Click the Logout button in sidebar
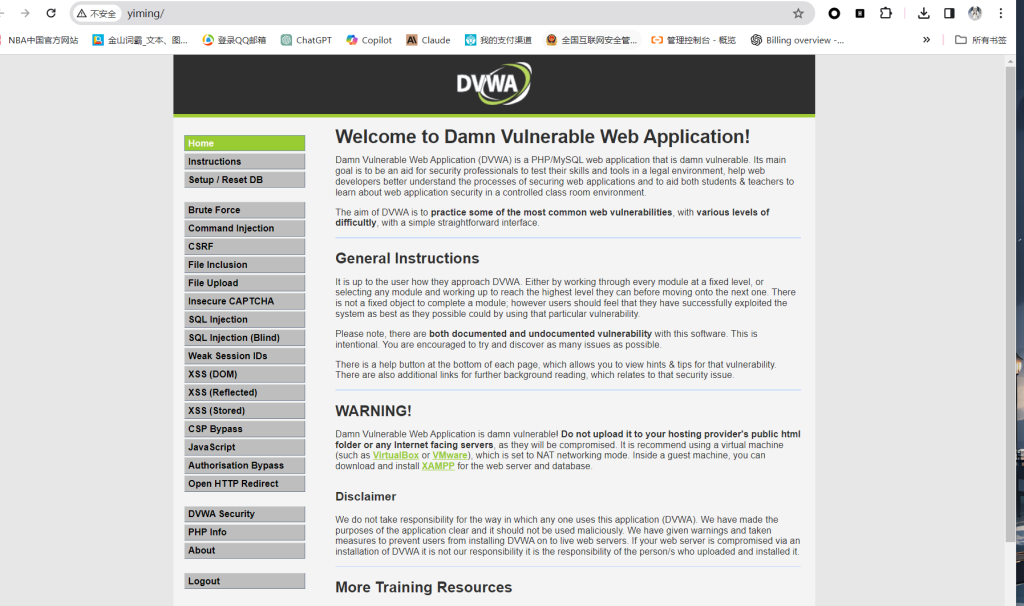 pos(244,581)
